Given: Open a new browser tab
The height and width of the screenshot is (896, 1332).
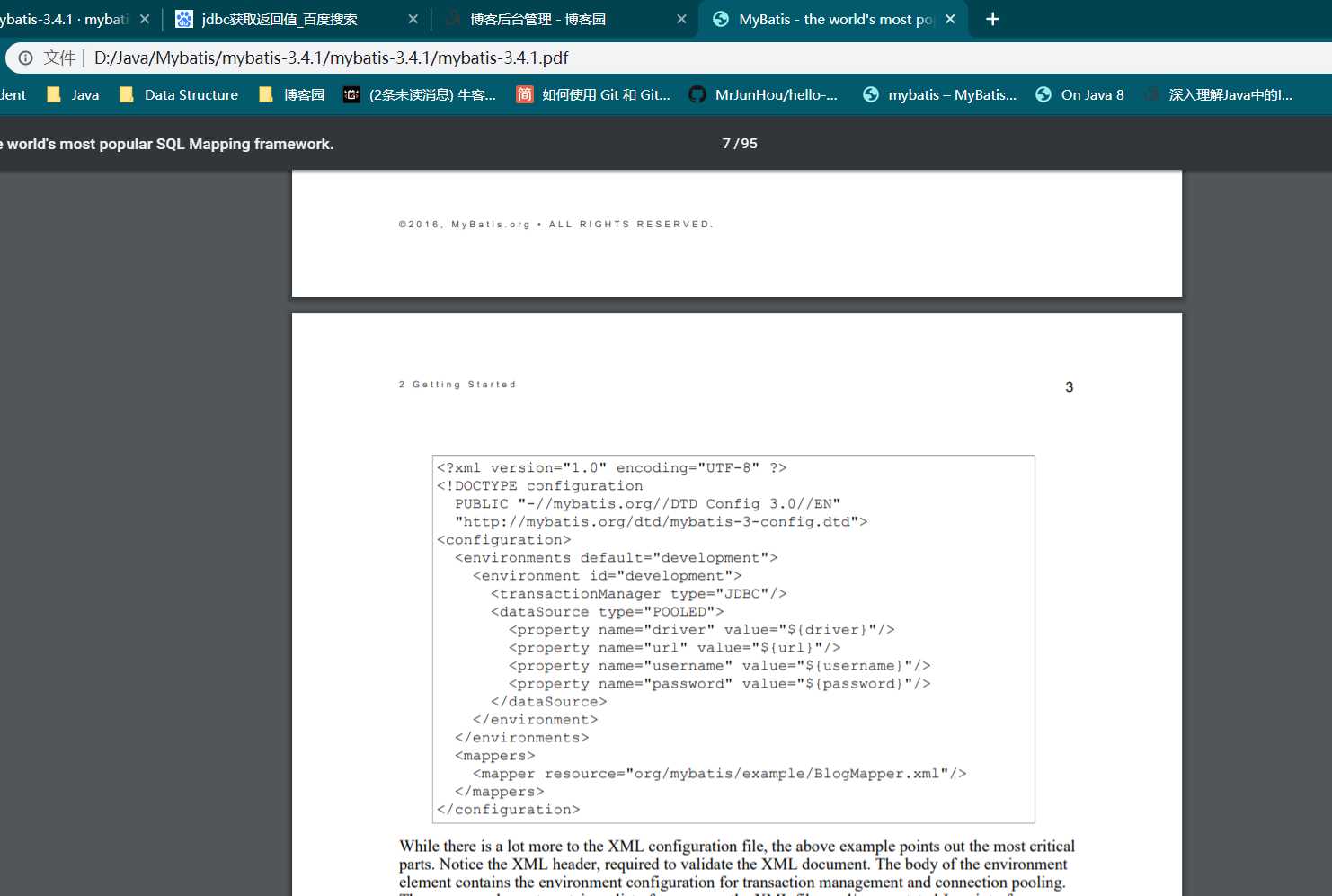Looking at the screenshot, I should pyautogui.click(x=992, y=19).
